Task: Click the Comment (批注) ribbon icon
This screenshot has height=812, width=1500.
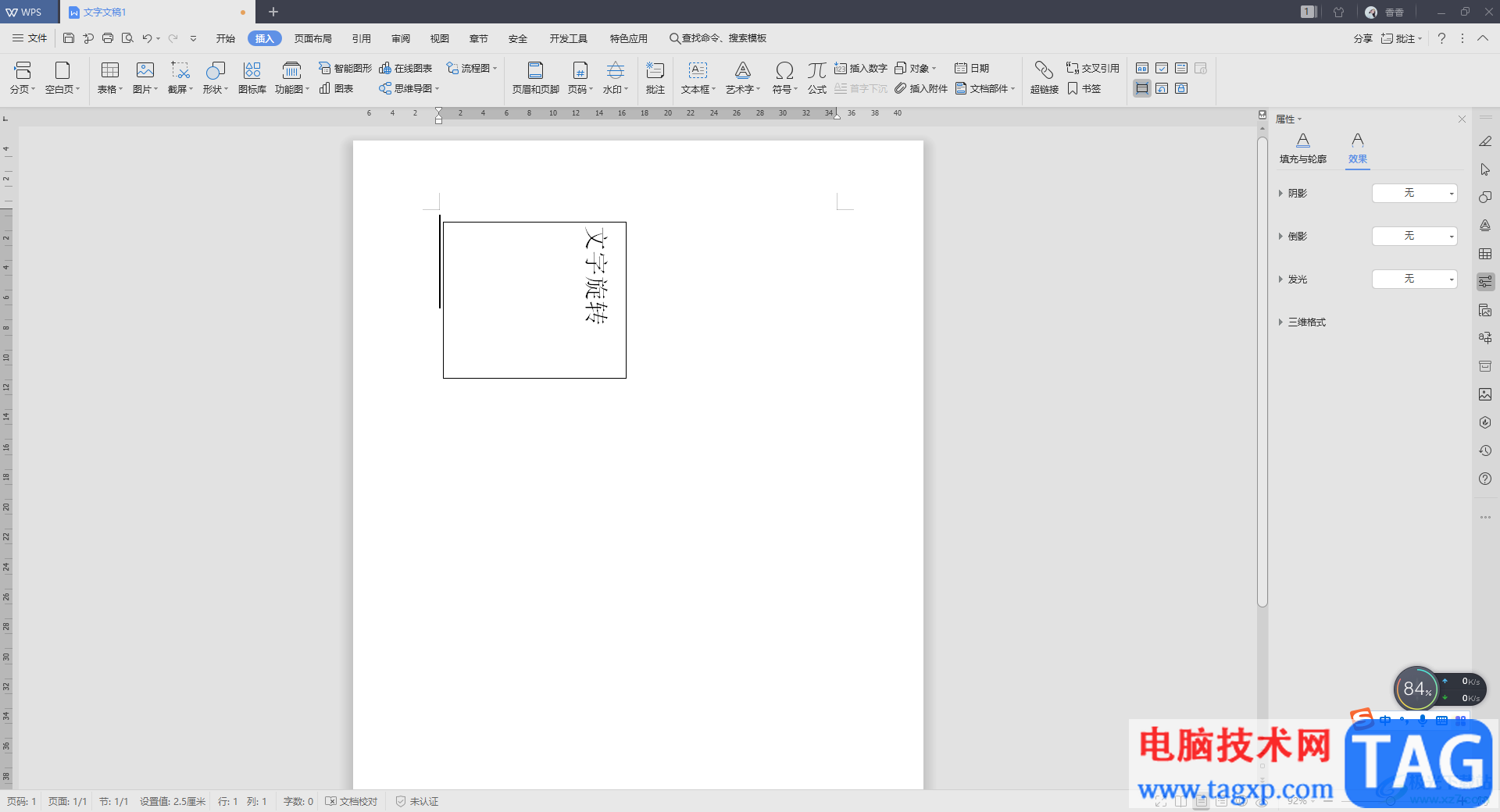Action: 655,78
